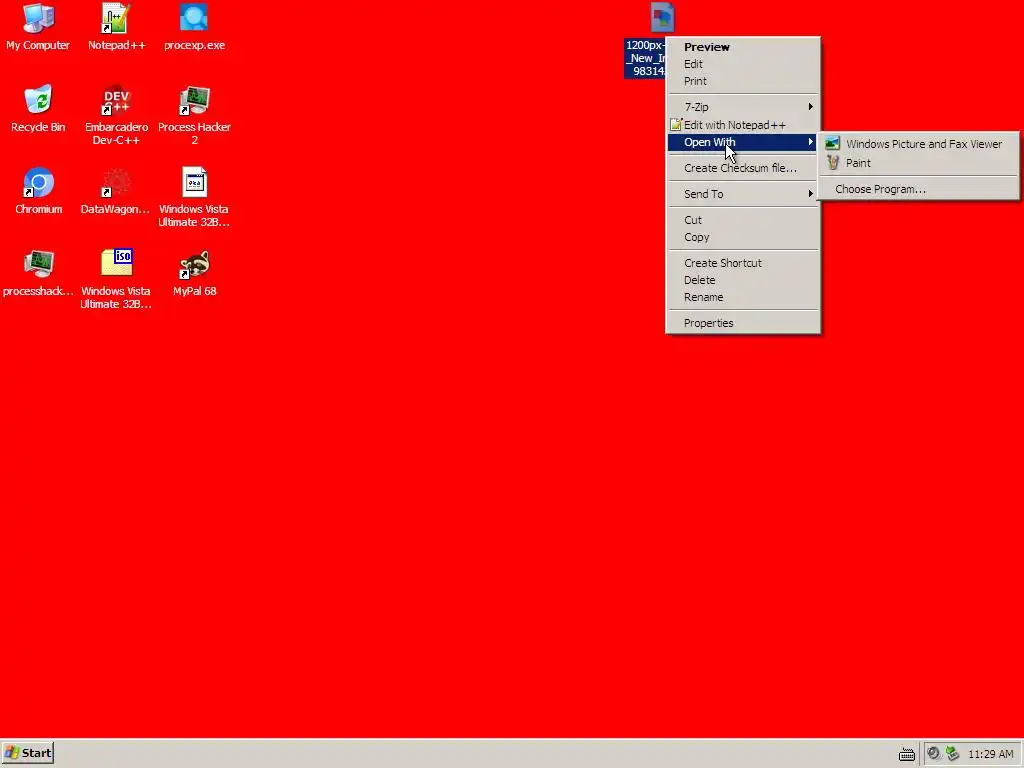Click the Windows Picture and Fax Viewer icon
The width and height of the screenshot is (1024, 768).
point(832,143)
